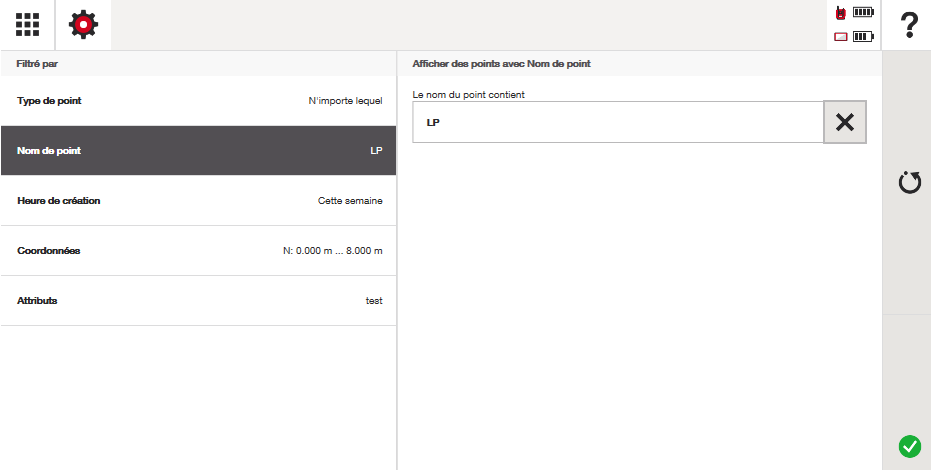Check the controller battery indicator at lower right of status

pos(862,37)
